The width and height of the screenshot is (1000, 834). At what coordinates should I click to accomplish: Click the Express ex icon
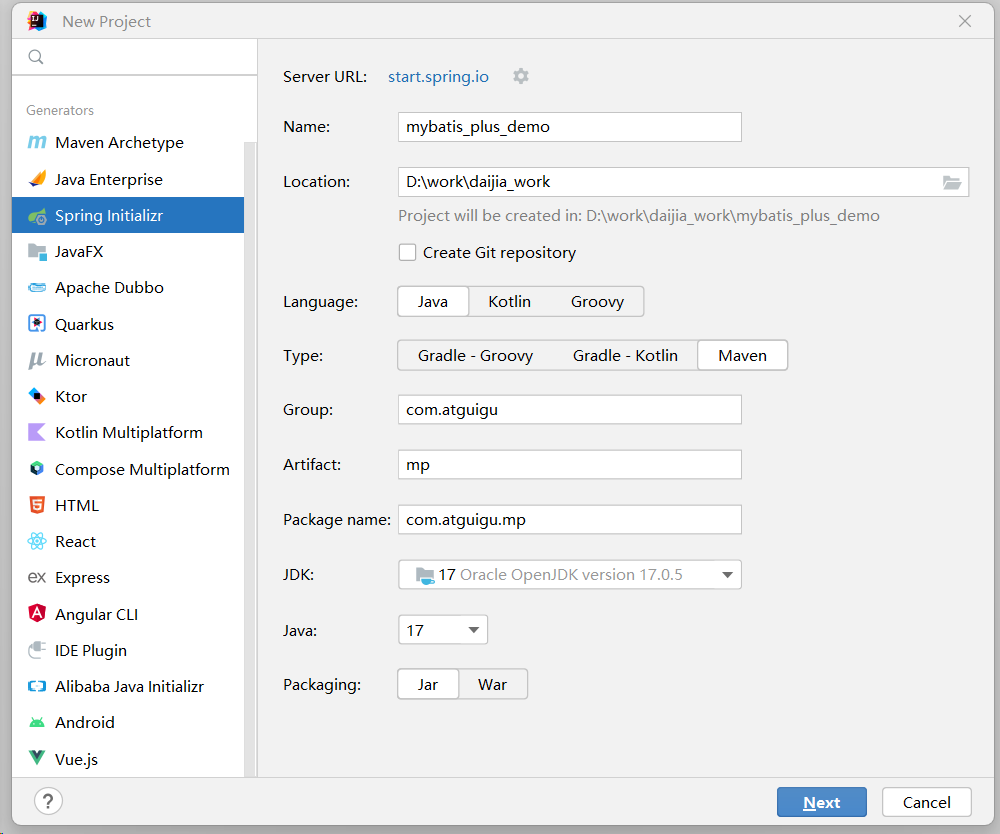(x=37, y=578)
